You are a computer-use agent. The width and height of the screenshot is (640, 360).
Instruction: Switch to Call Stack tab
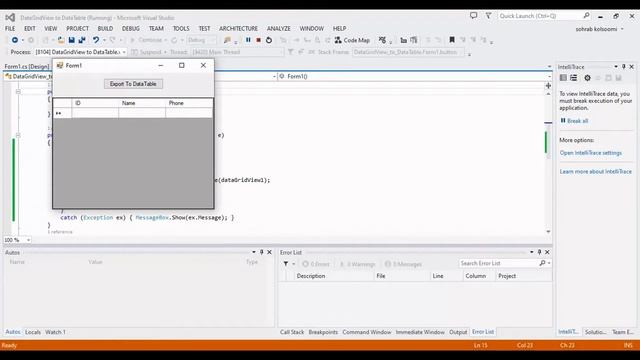pos(292,332)
